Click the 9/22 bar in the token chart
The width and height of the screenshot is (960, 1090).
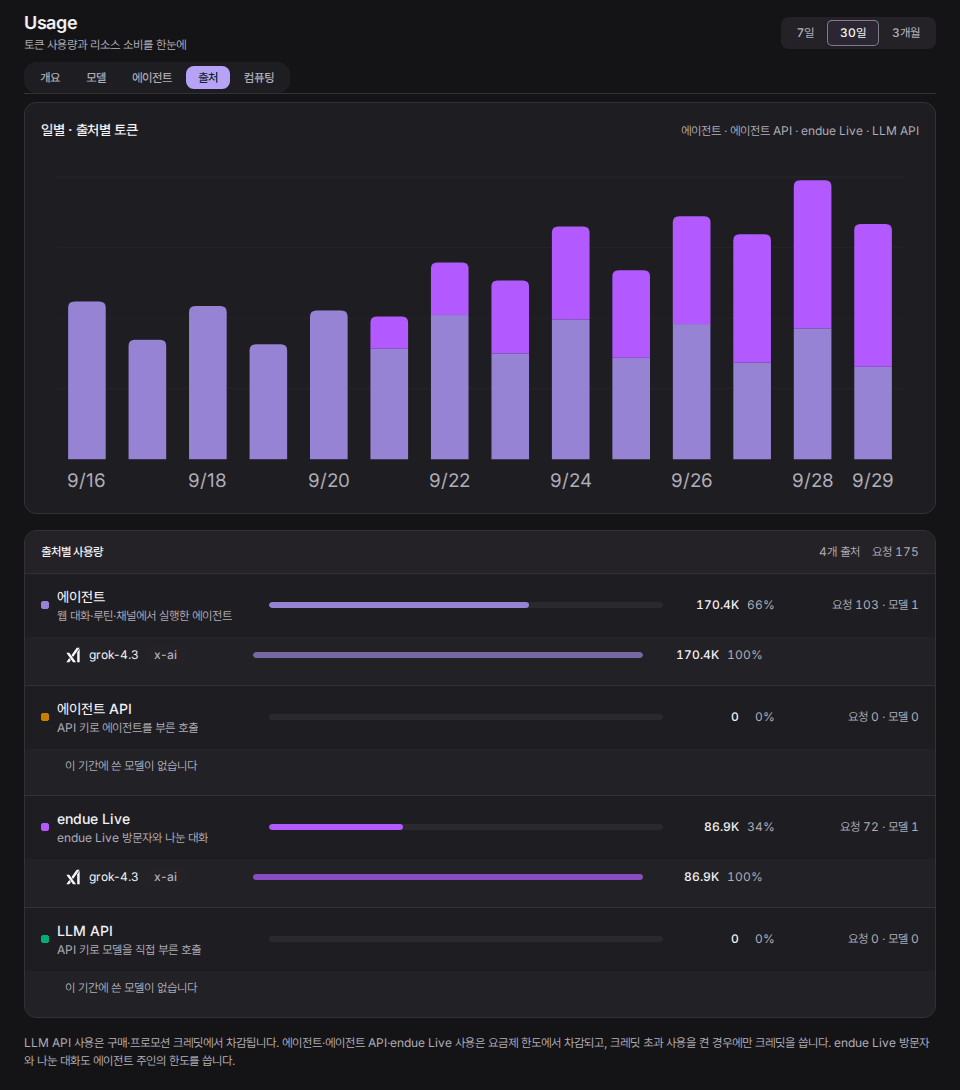[x=450, y=361]
